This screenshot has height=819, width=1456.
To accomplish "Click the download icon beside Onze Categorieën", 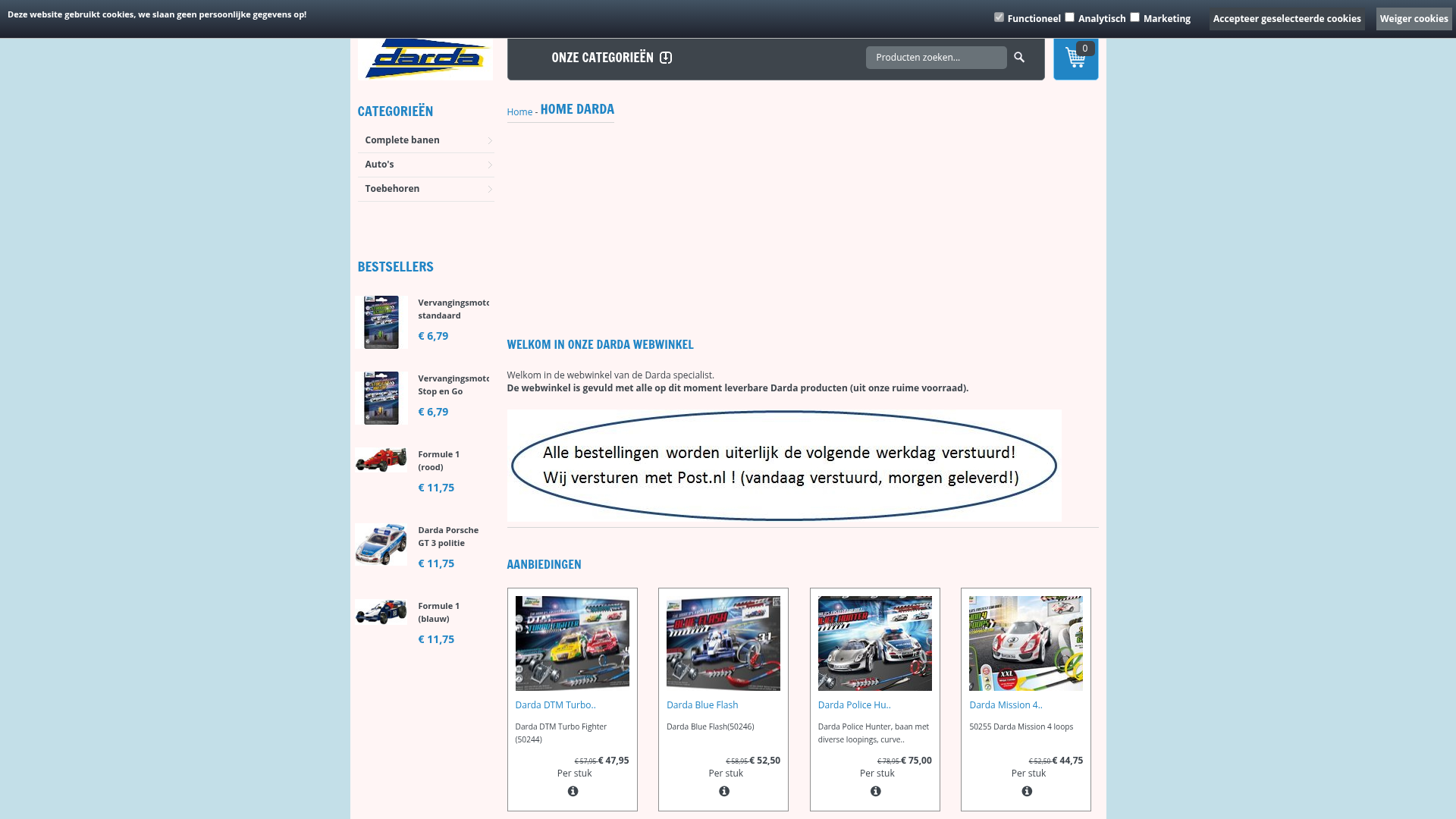I will pos(666,58).
